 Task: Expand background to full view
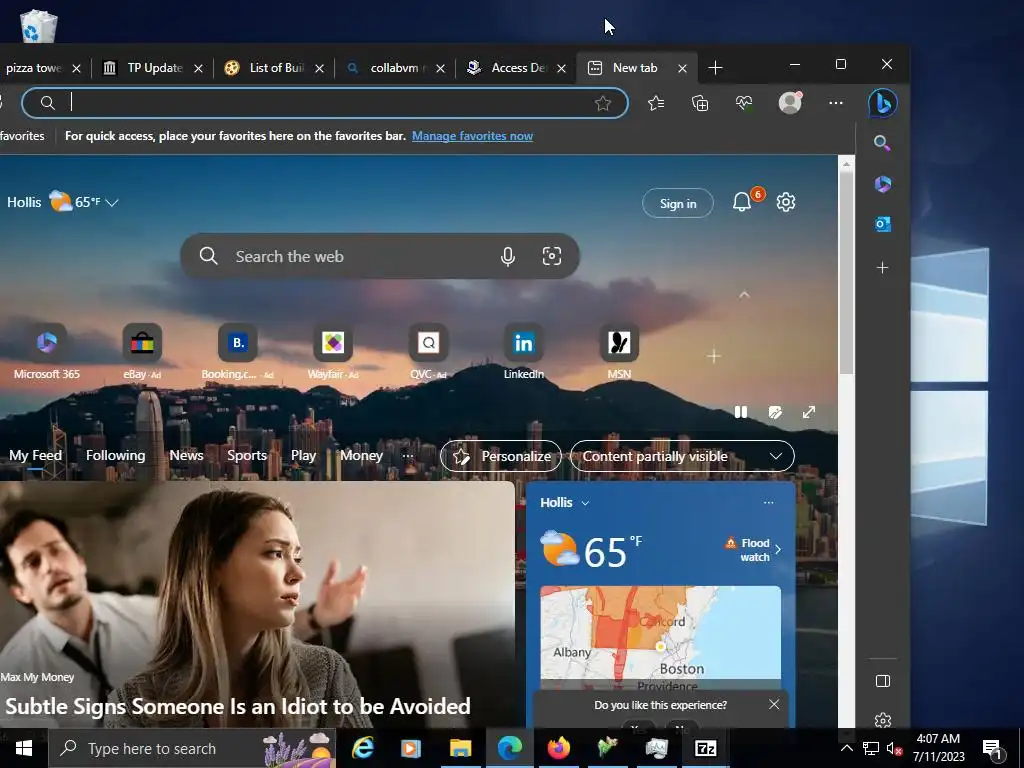tap(809, 412)
